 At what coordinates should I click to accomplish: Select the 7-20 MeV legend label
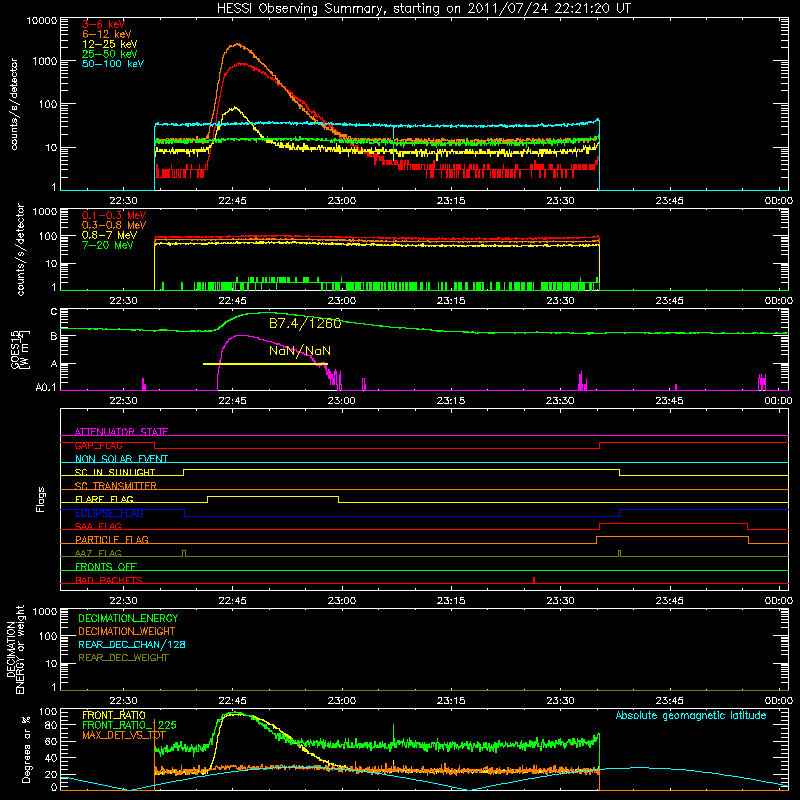pyautogui.click(x=108, y=245)
